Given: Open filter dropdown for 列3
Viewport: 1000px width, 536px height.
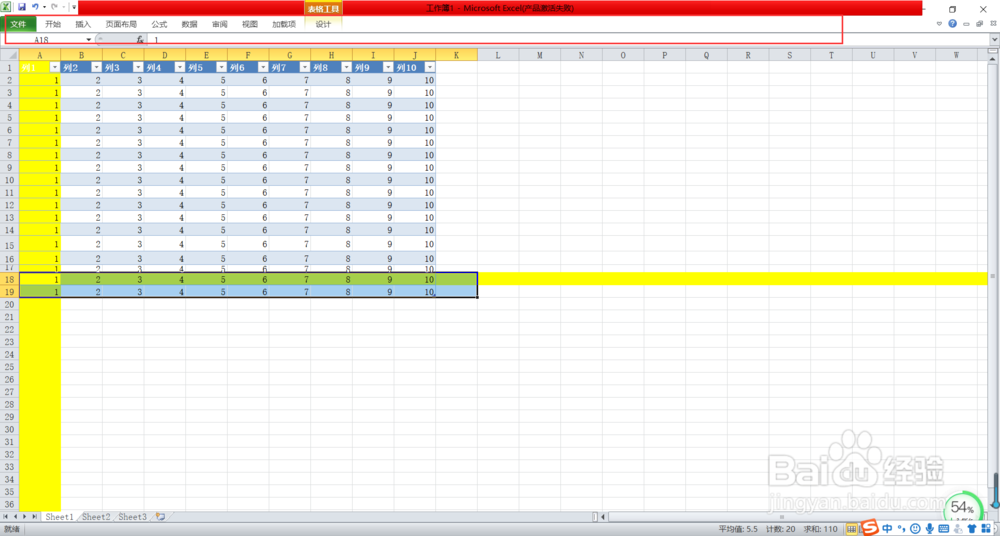Looking at the screenshot, I should coord(138,67).
